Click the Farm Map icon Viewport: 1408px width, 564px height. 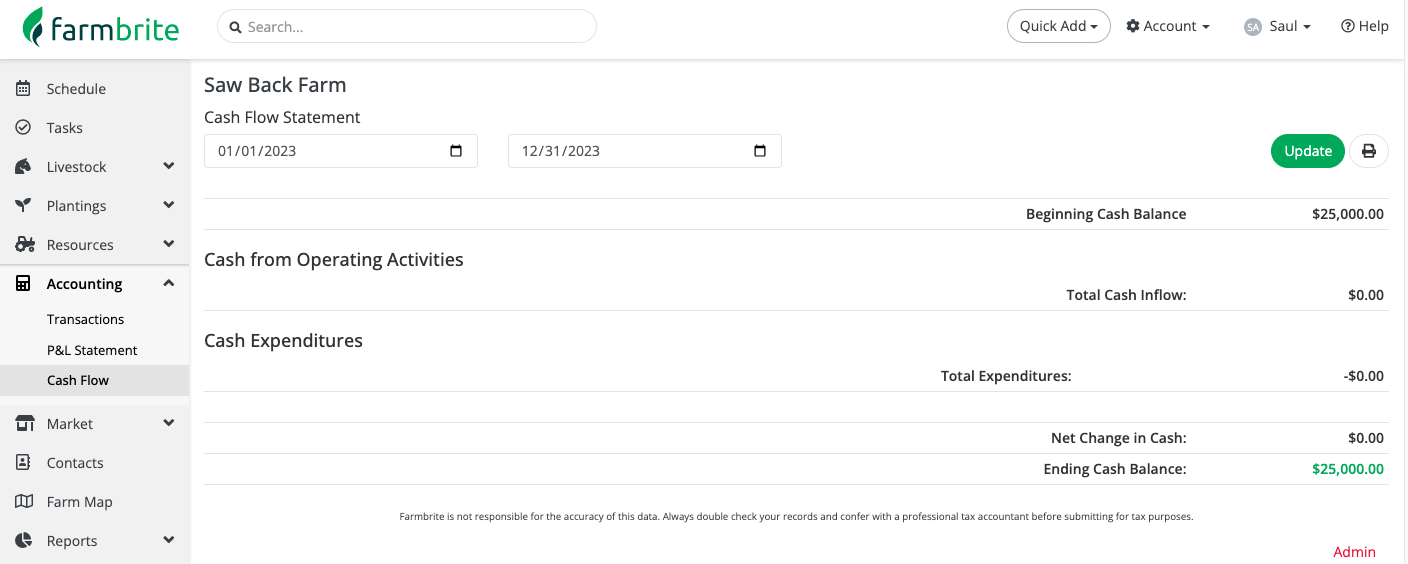(24, 502)
